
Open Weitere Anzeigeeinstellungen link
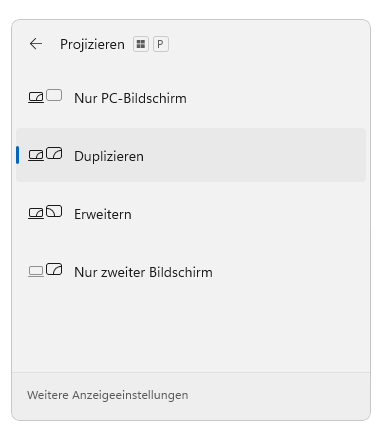tap(108, 395)
